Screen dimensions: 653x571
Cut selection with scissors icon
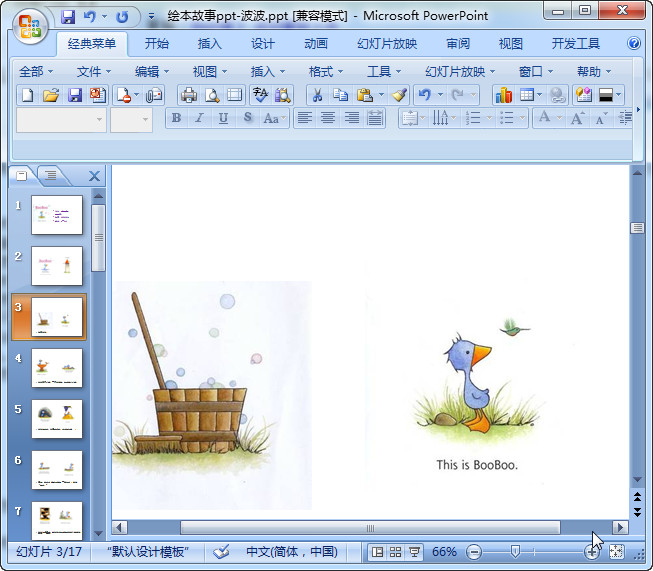pyautogui.click(x=317, y=95)
